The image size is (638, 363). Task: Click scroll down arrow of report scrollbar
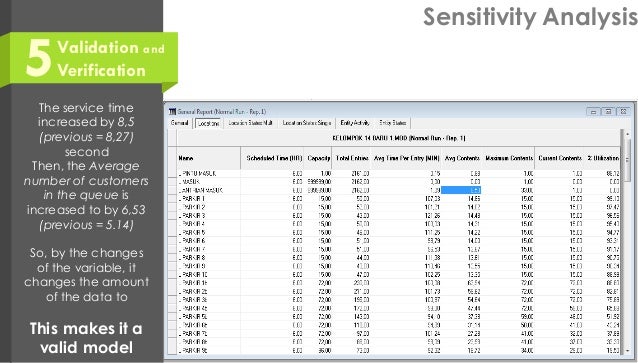[x=627, y=350]
